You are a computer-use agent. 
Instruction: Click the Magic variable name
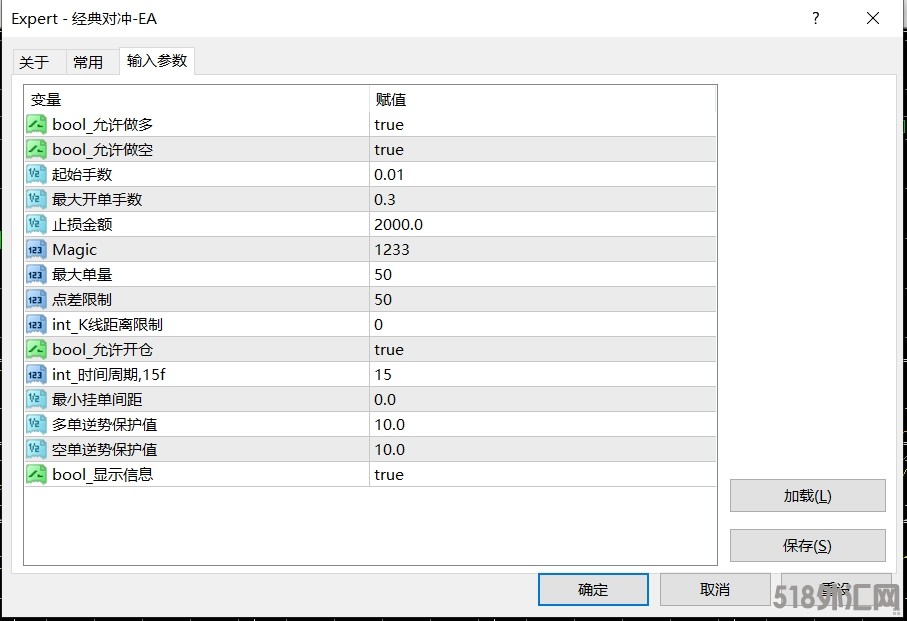pos(74,250)
